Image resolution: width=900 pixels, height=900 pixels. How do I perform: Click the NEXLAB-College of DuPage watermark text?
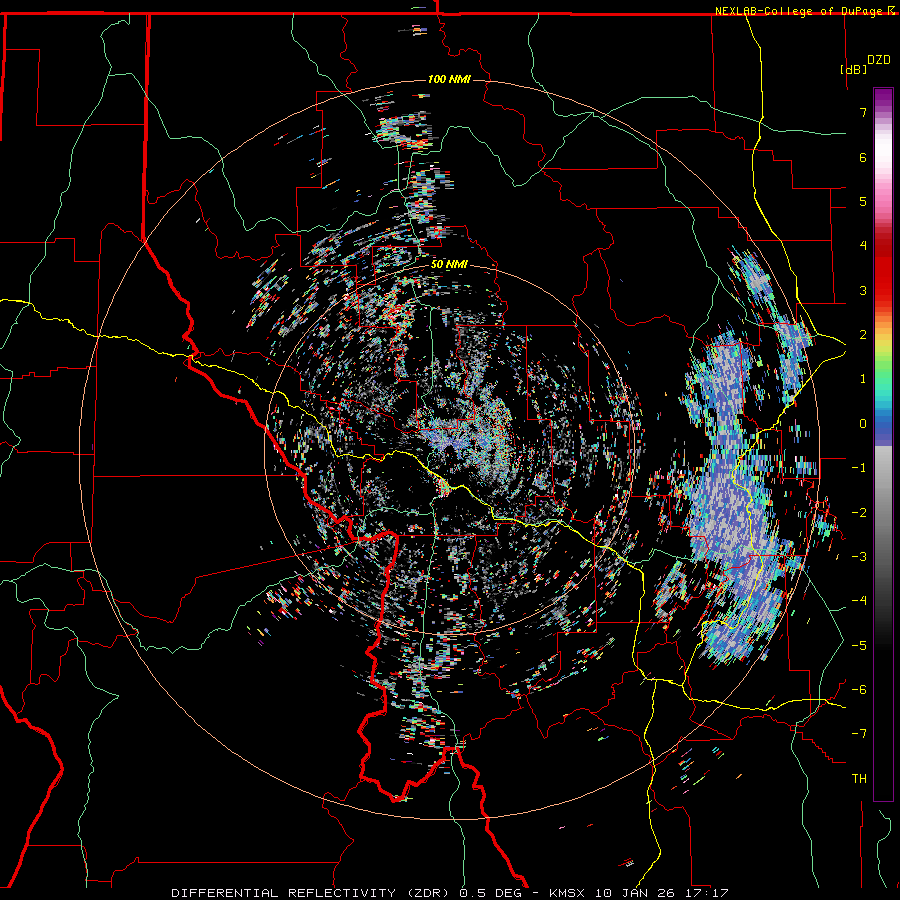[x=804, y=11]
